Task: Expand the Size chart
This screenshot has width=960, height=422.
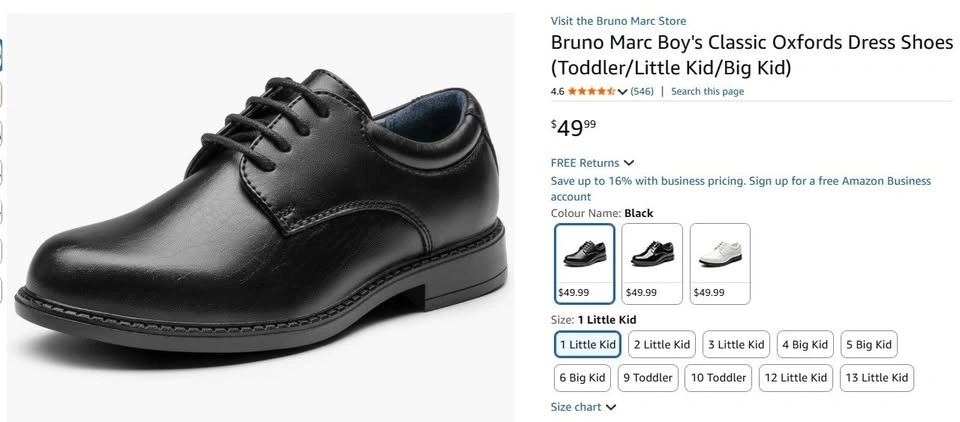Action: 583,407
